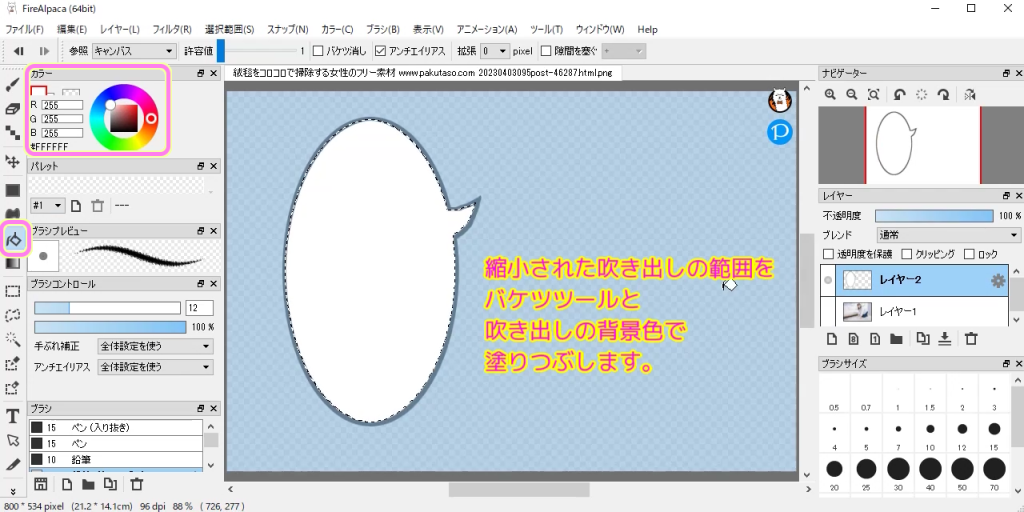Select the Lasso selection tool
The height and width of the screenshot is (512, 1024).
pos(12,315)
